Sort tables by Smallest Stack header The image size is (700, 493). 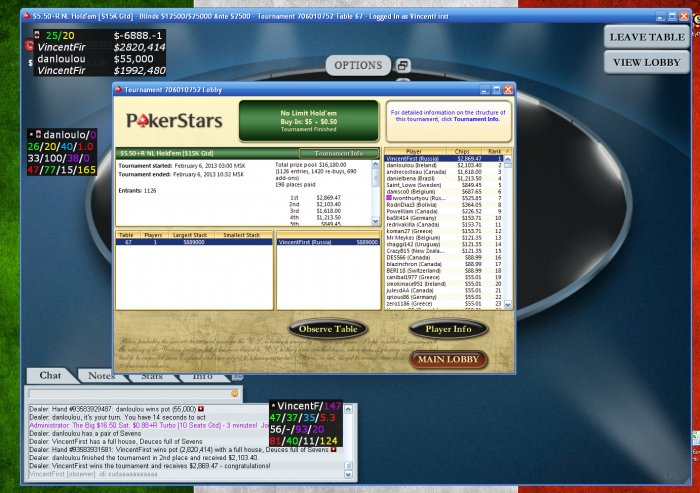point(243,235)
